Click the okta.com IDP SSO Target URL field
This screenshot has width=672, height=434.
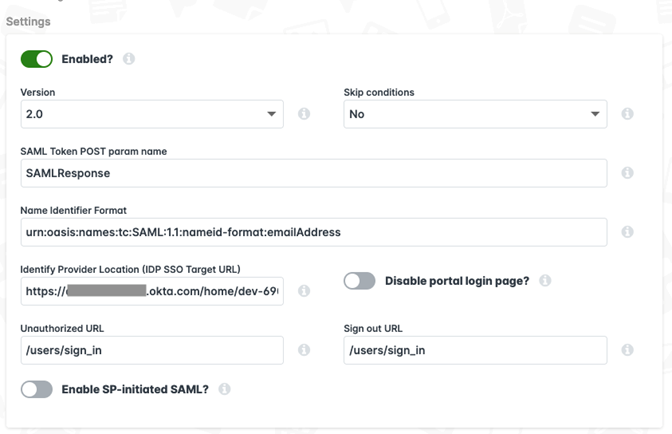[x=152, y=291]
